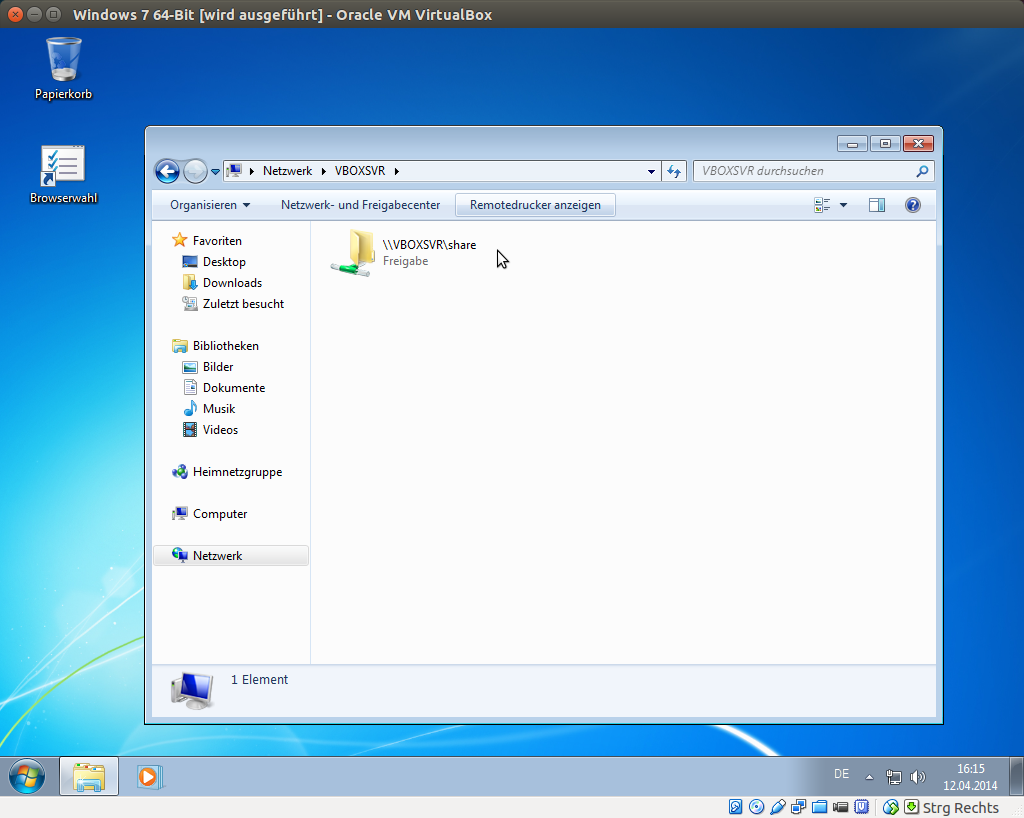1024x818 pixels.
Task: Select Favoriten in the navigation pane
Action: tap(217, 241)
